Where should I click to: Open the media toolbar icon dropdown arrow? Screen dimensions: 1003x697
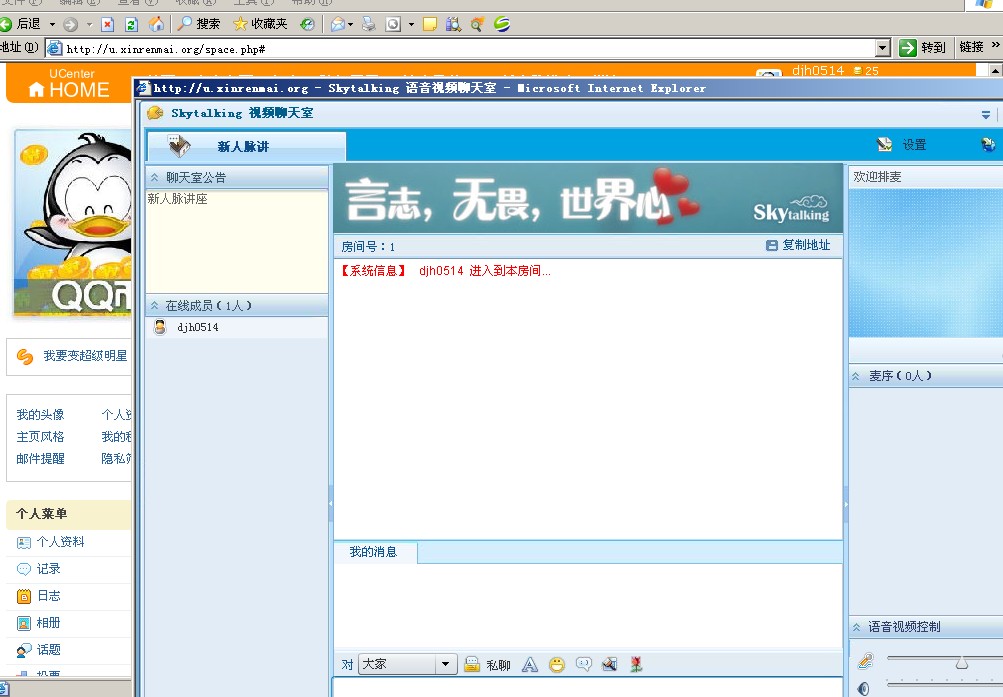[x=411, y=24]
